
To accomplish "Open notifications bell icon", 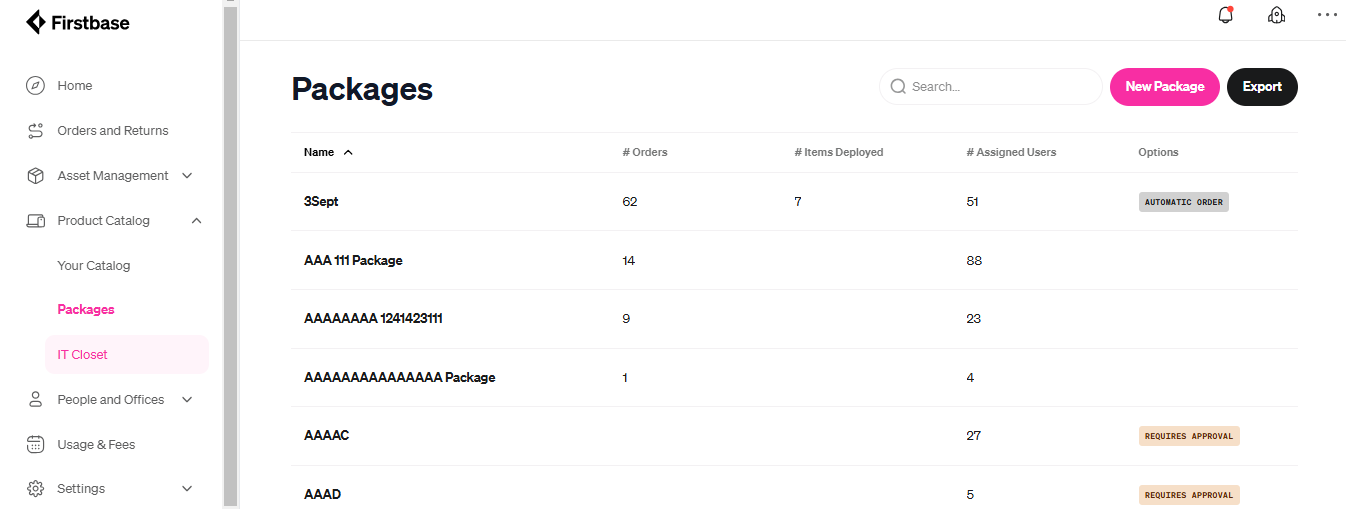I will [x=1226, y=15].
